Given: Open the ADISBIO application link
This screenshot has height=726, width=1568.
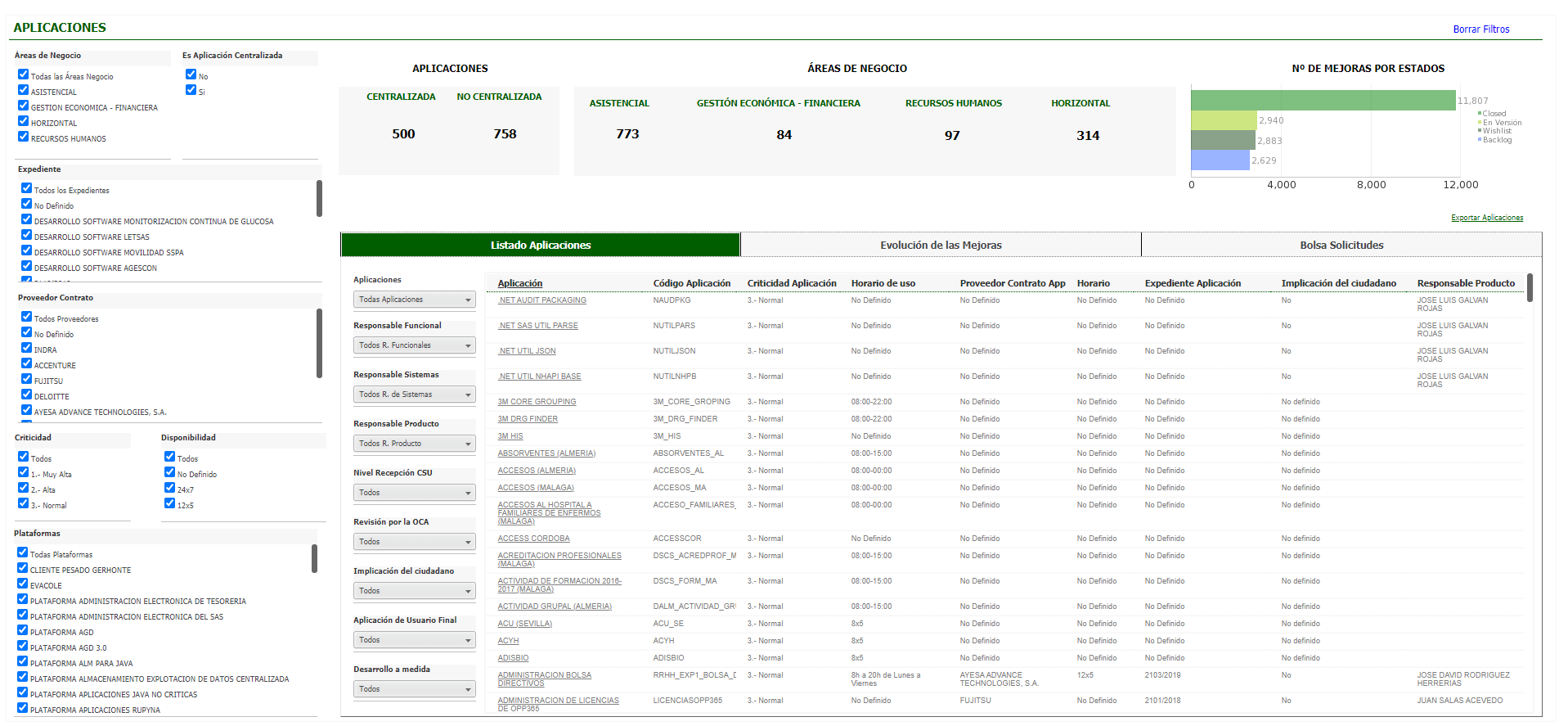Looking at the screenshot, I should [513, 658].
